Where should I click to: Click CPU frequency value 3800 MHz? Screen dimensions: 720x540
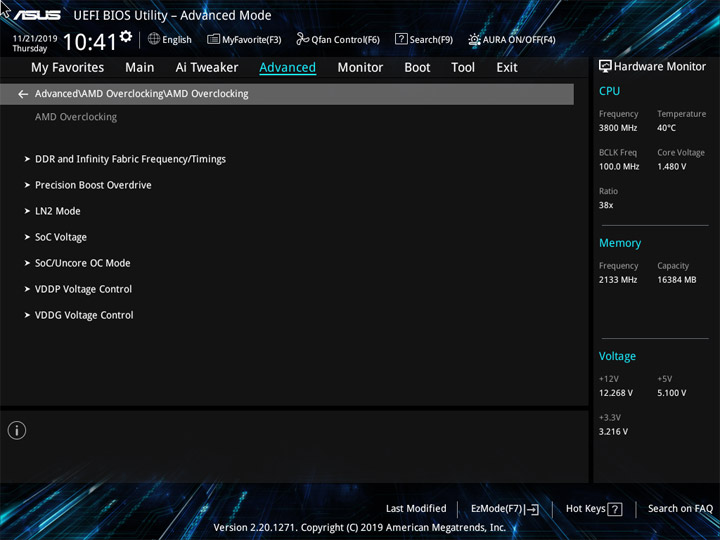click(618, 128)
